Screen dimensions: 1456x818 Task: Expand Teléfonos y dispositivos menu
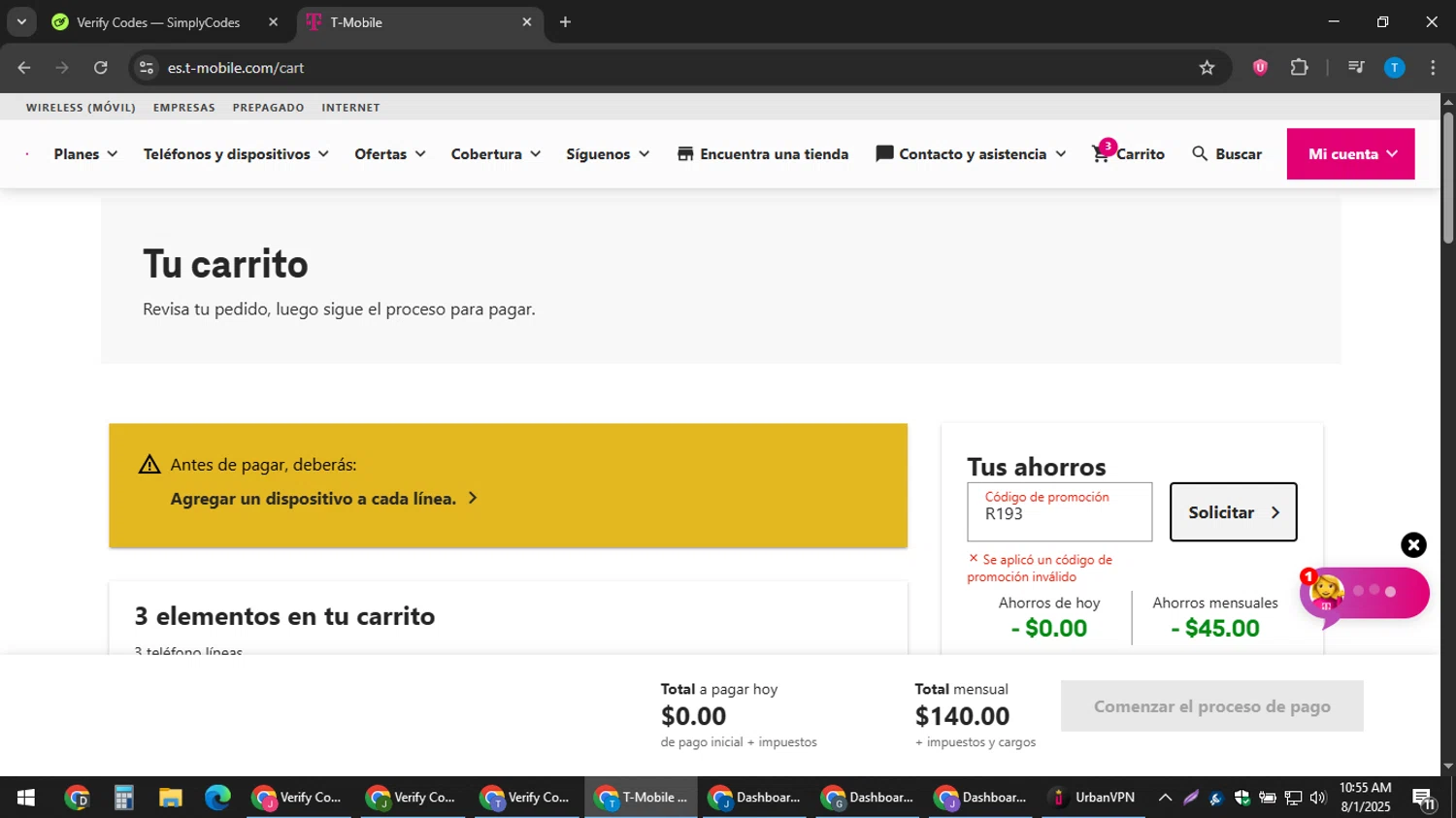pos(236,153)
